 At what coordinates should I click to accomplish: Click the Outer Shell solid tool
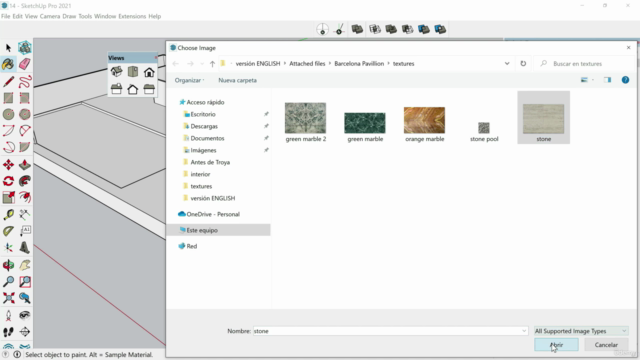(x=357, y=29)
